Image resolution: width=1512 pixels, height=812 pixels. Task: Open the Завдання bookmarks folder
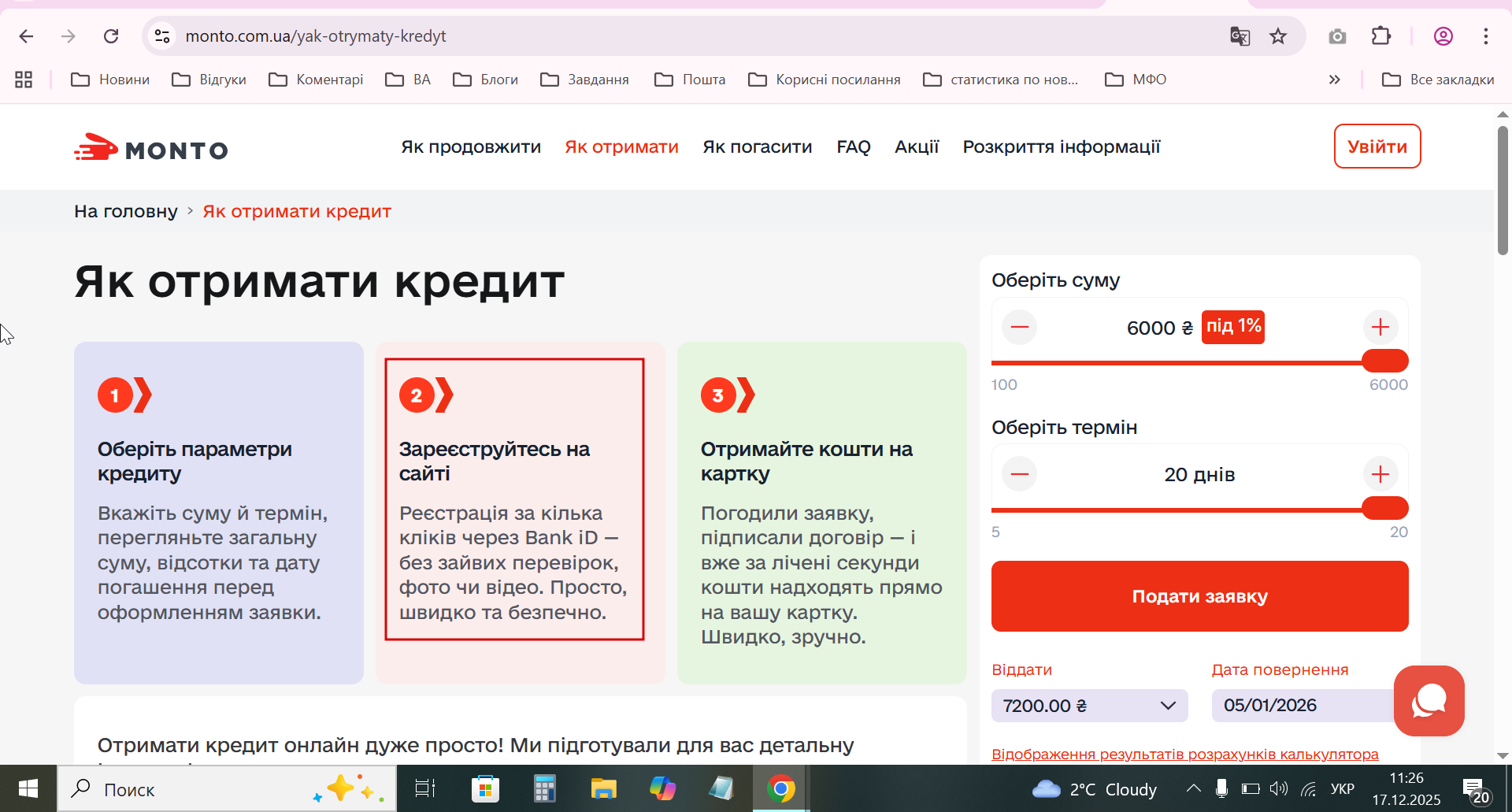point(585,80)
